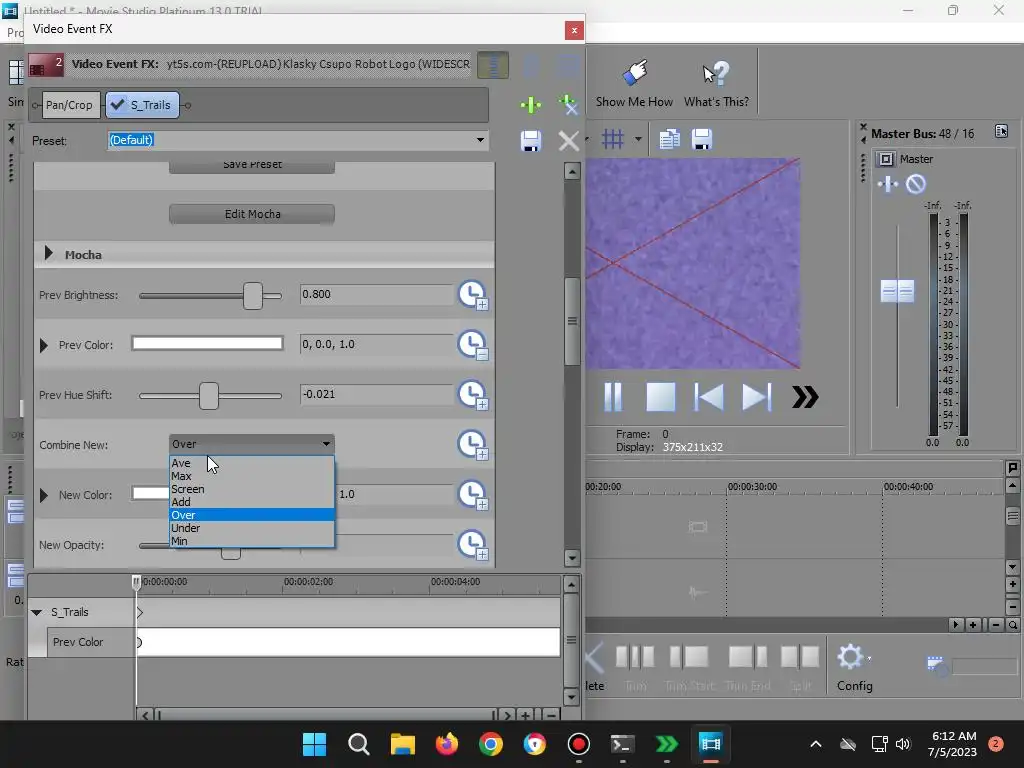
Task: Select Ave in Combine New list
Action: (251, 463)
